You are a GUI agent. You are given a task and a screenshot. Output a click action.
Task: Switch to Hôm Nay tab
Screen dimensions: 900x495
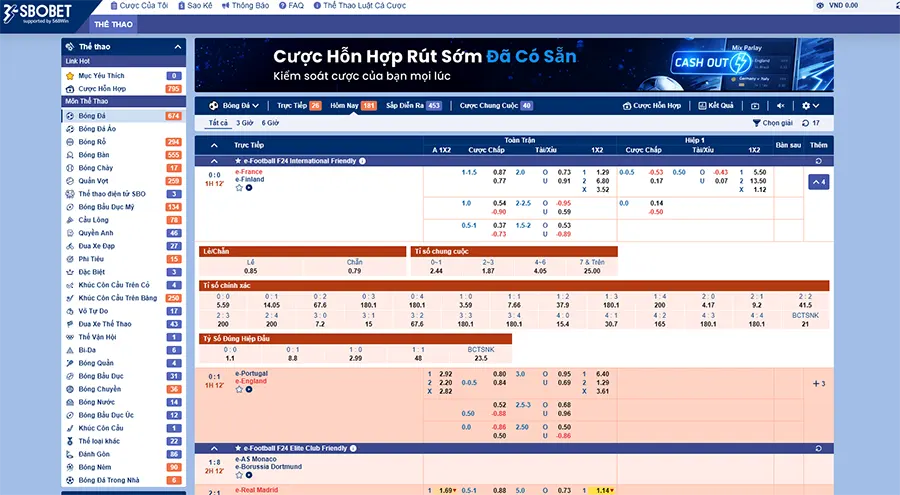pos(353,106)
